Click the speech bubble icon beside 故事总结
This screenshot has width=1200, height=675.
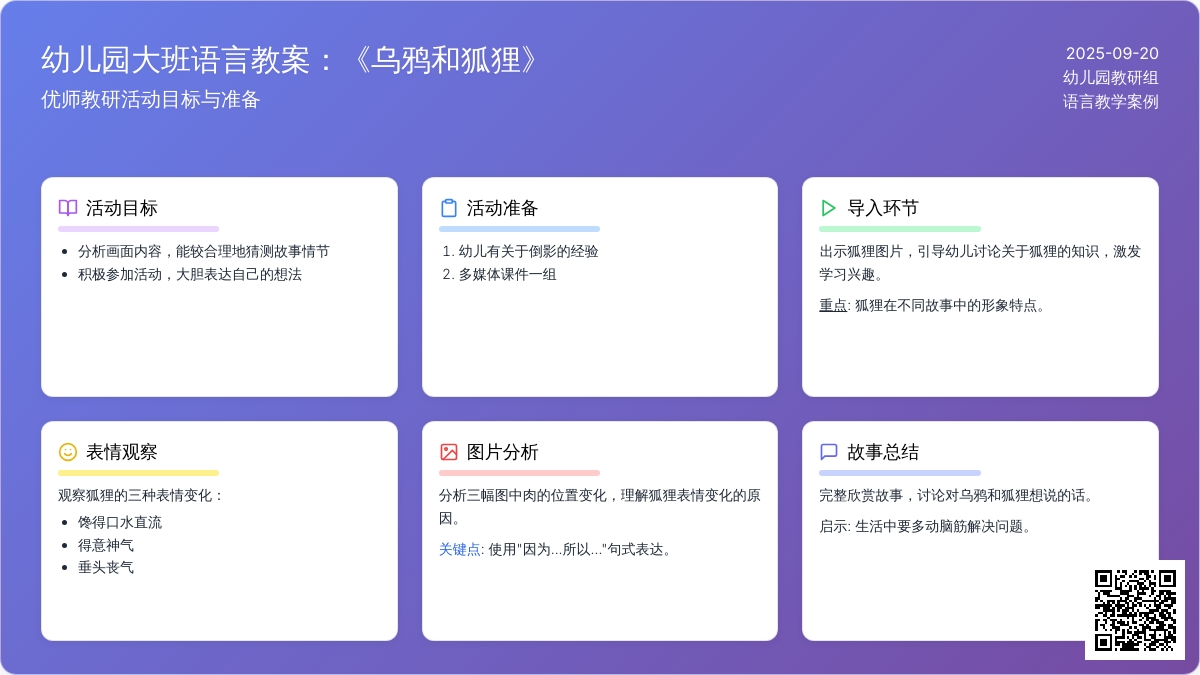(x=829, y=452)
